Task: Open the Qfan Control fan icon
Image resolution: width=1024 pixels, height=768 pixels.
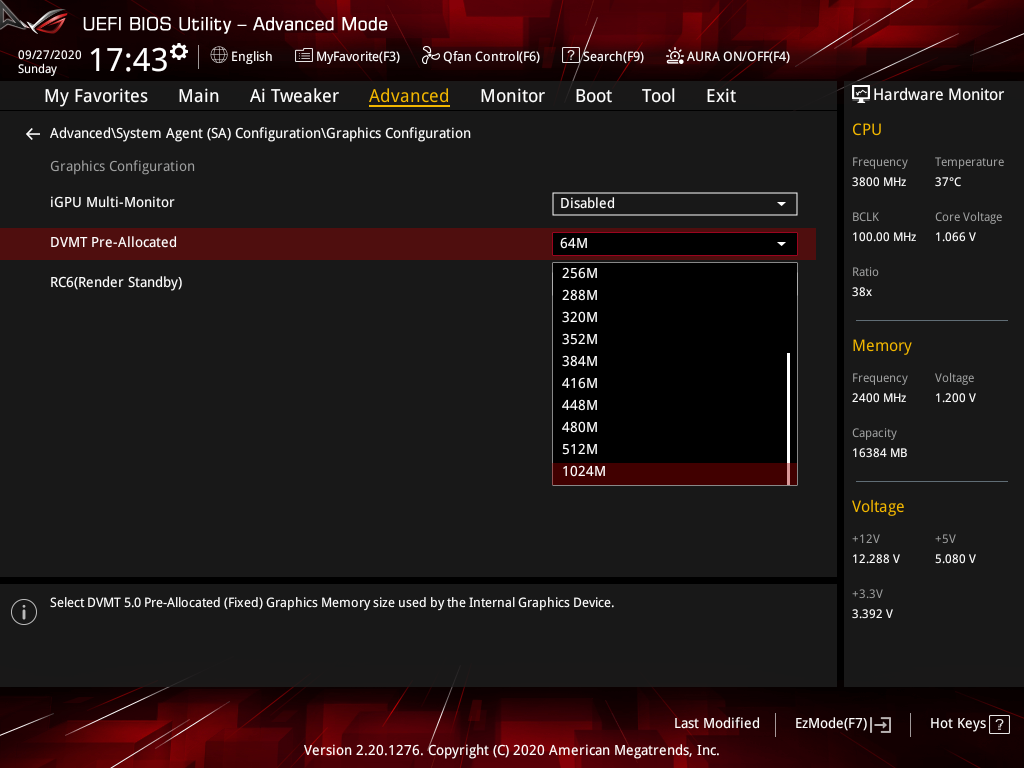Action: coord(430,56)
